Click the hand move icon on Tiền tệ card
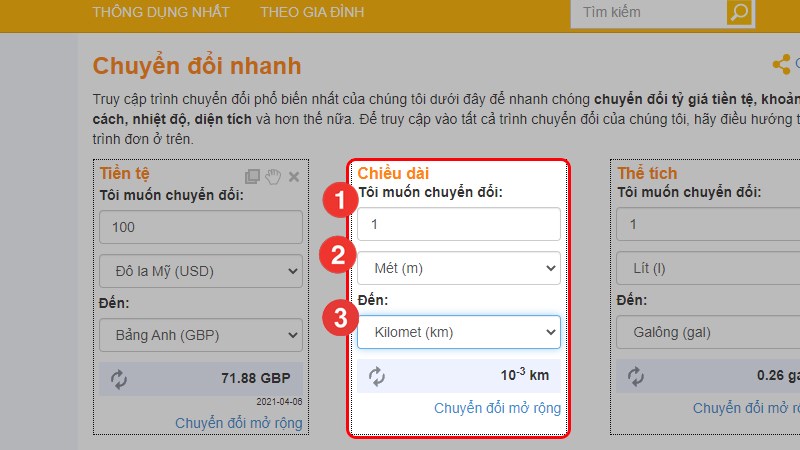This screenshot has height=450, width=800. [x=273, y=176]
